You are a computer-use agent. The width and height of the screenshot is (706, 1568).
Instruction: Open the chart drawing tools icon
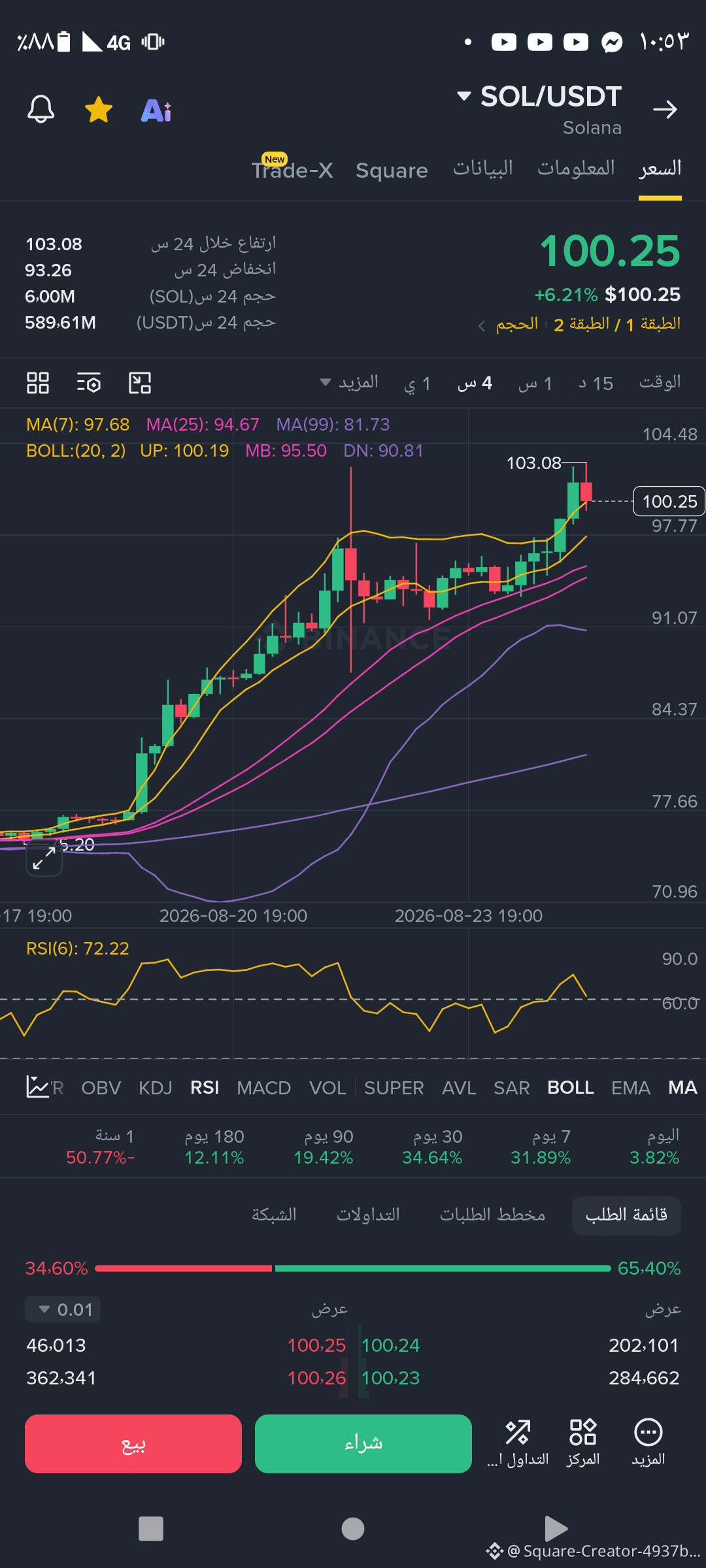tap(140, 383)
